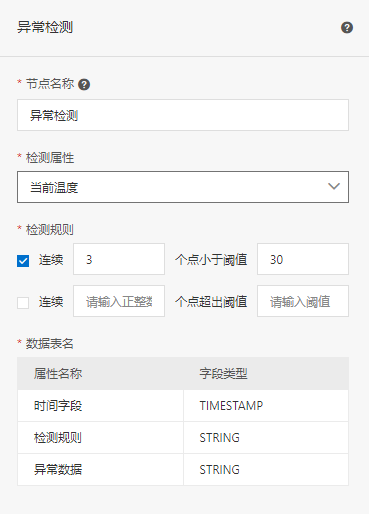369x514 pixels.
Task: Enable the 连续 个点超出阈值 rule checkbox
Action: pyautogui.click(x=23, y=303)
